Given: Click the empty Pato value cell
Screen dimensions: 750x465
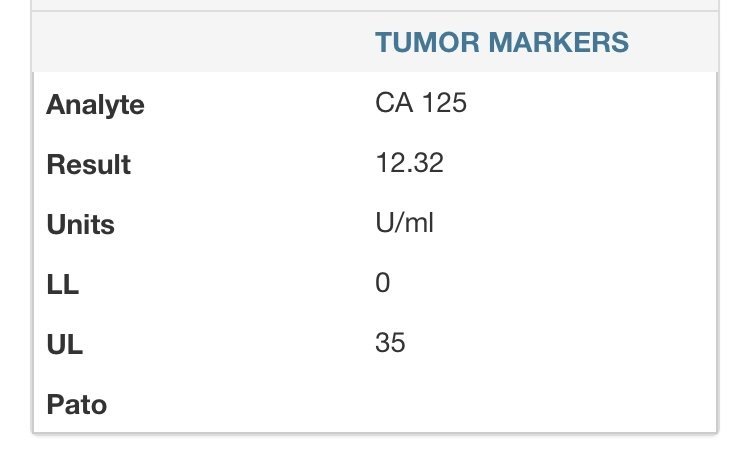Looking at the screenshot, I should 540,404.
